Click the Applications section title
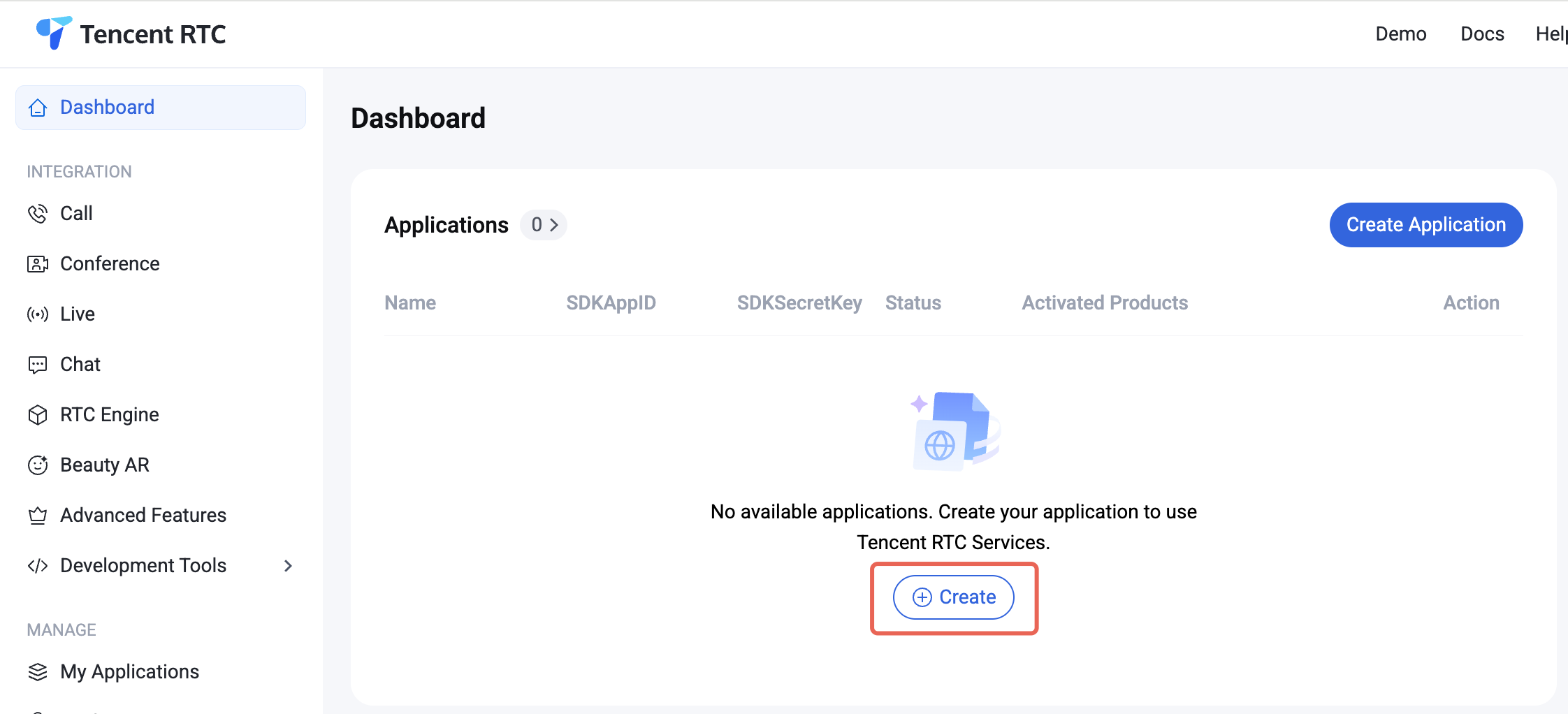The width and height of the screenshot is (1568, 714). 447,225
